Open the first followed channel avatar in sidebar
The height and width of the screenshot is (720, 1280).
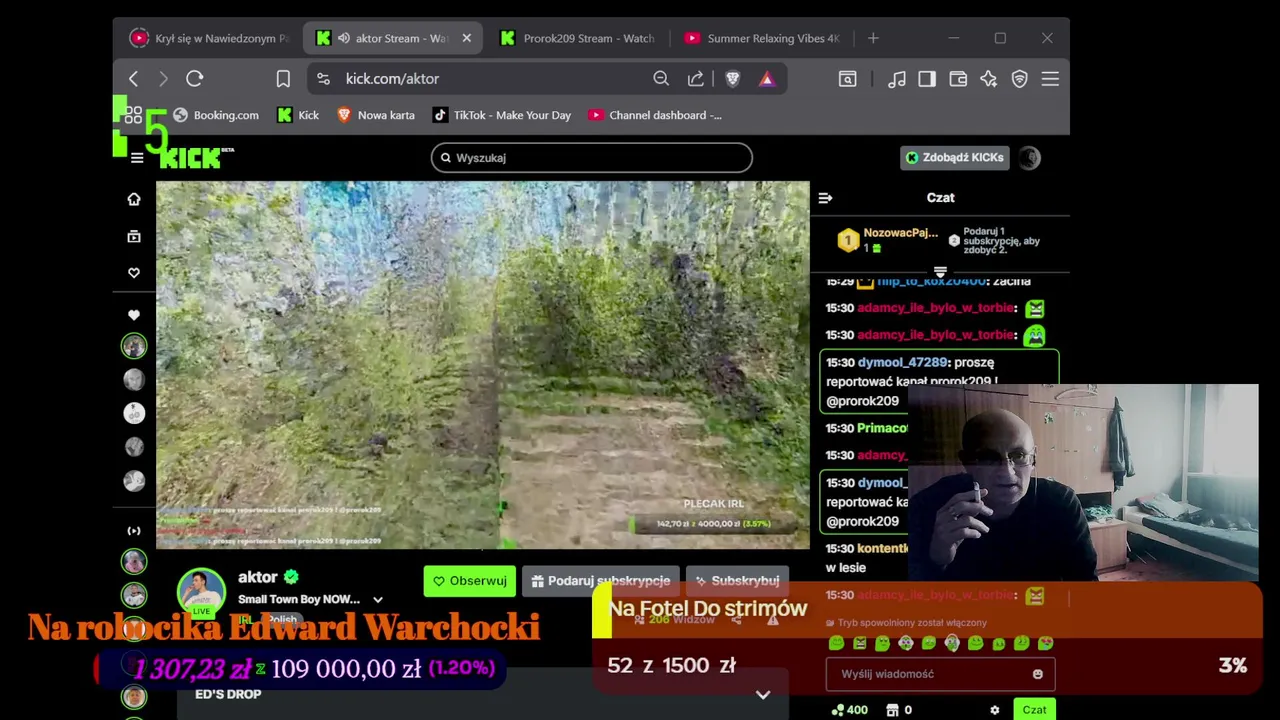coord(134,346)
